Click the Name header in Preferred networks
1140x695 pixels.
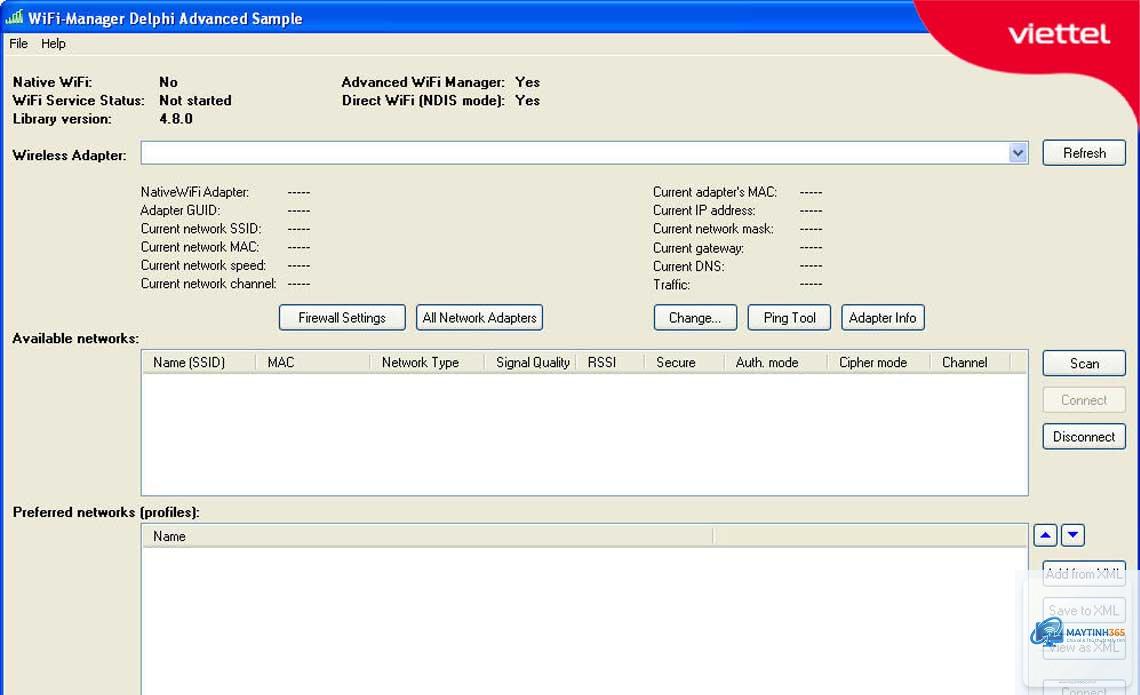(x=428, y=537)
